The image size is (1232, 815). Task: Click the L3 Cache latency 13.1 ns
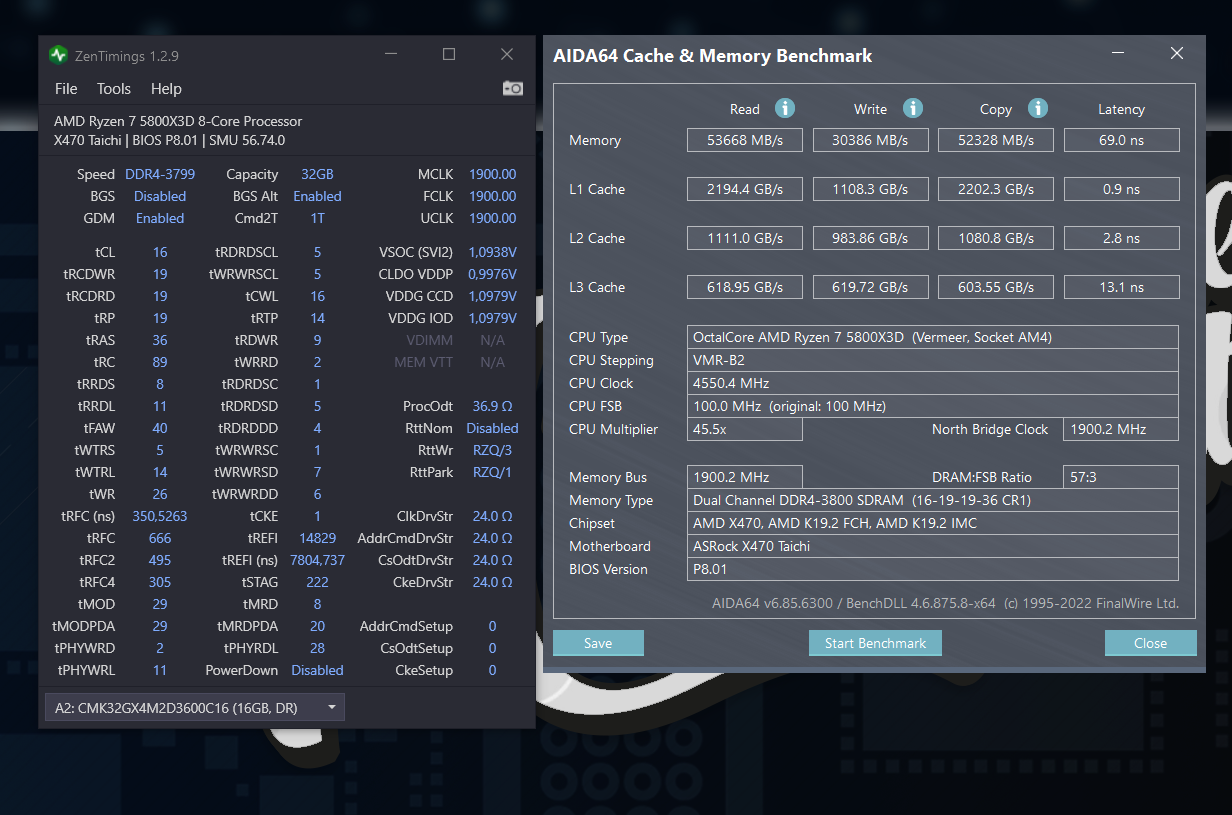[x=1121, y=287]
